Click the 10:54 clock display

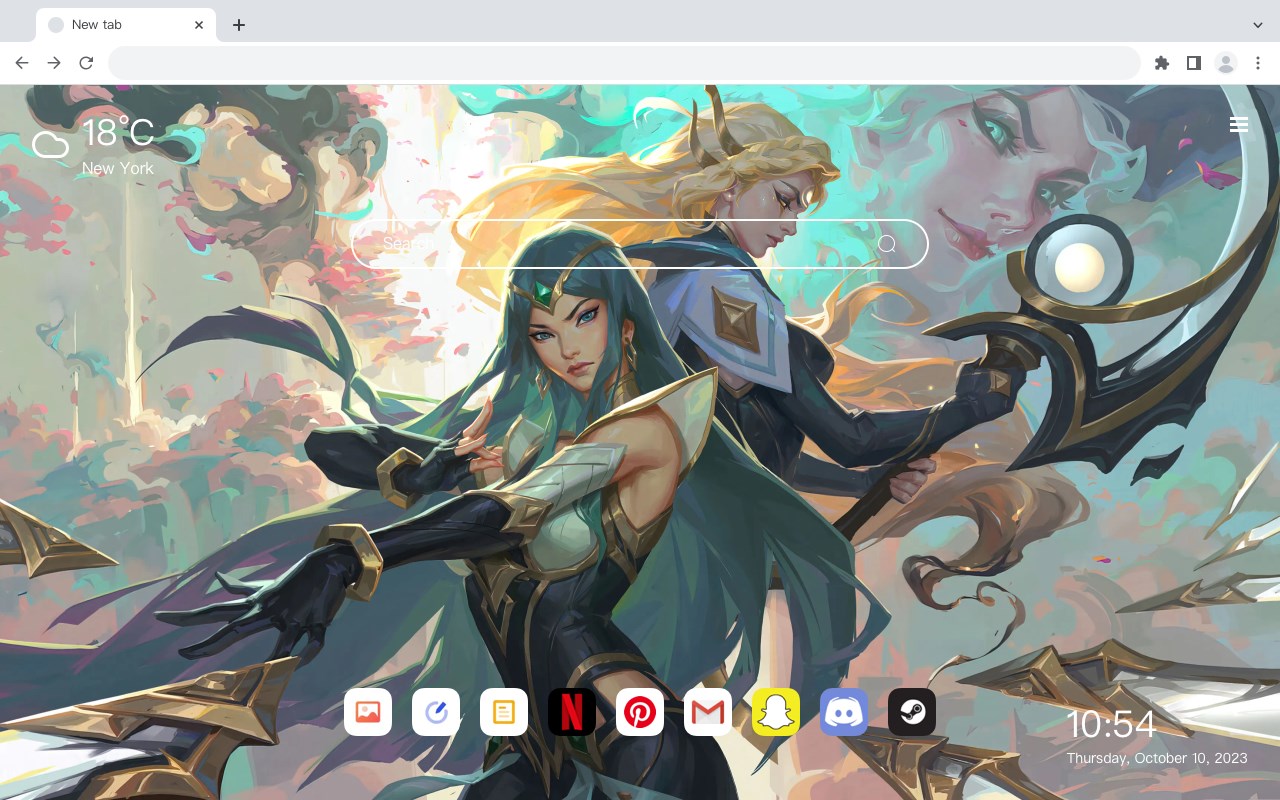pyautogui.click(x=1111, y=725)
